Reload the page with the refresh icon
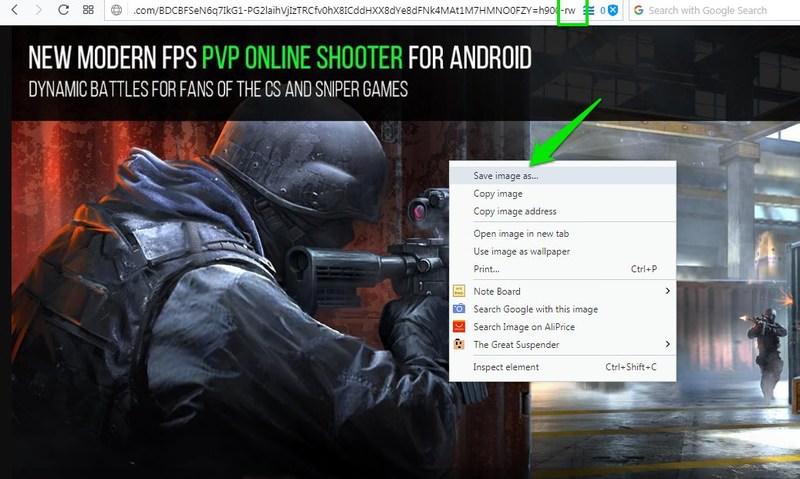Image resolution: width=800 pixels, height=479 pixels. [63, 9]
